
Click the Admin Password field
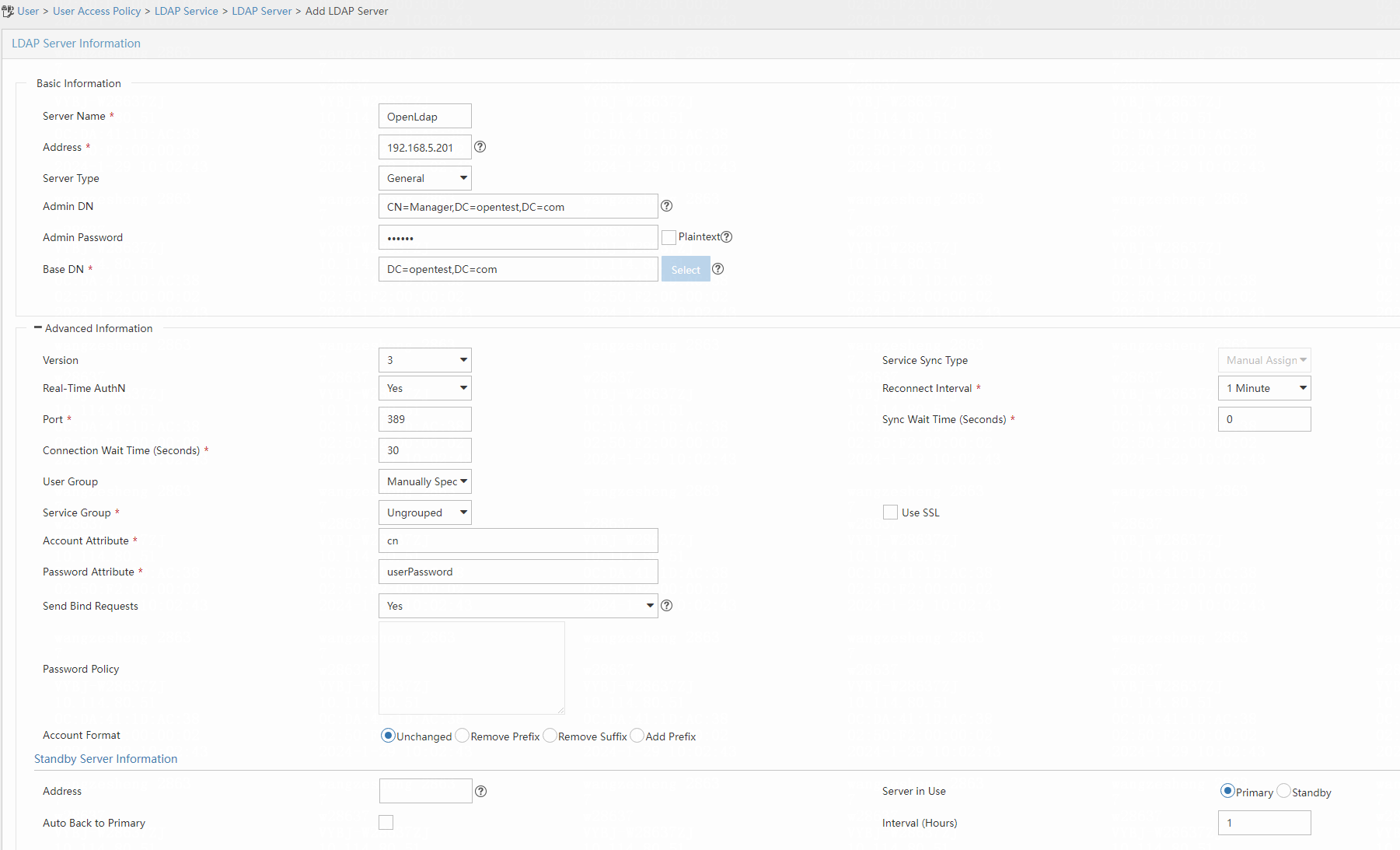click(518, 237)
